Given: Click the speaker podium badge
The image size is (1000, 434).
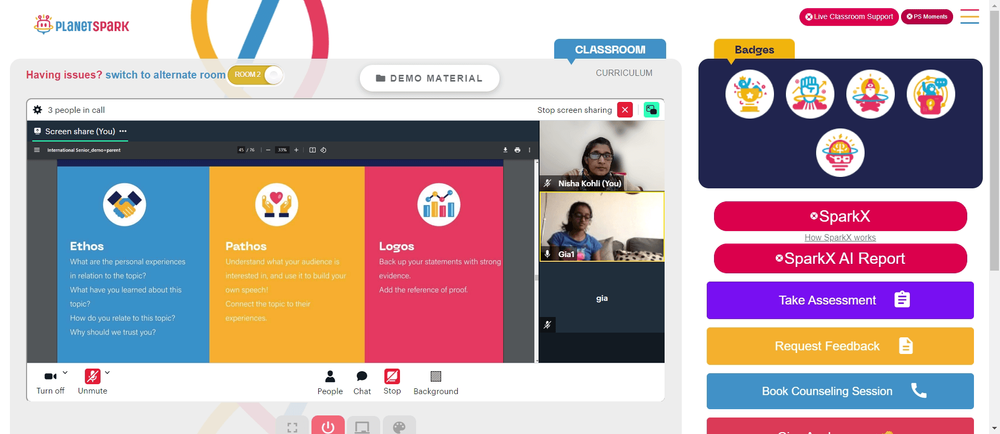Looking at the screenshot, I should pyautogui.click(x=930, y=94).
